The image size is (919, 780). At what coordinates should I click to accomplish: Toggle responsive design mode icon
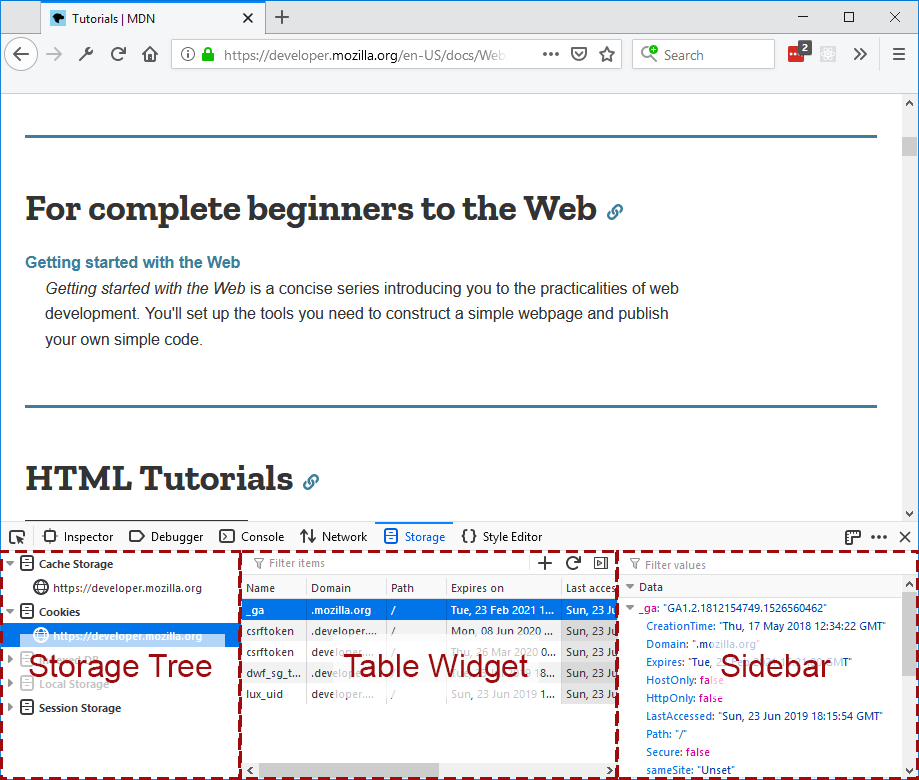tap(852, 537)
